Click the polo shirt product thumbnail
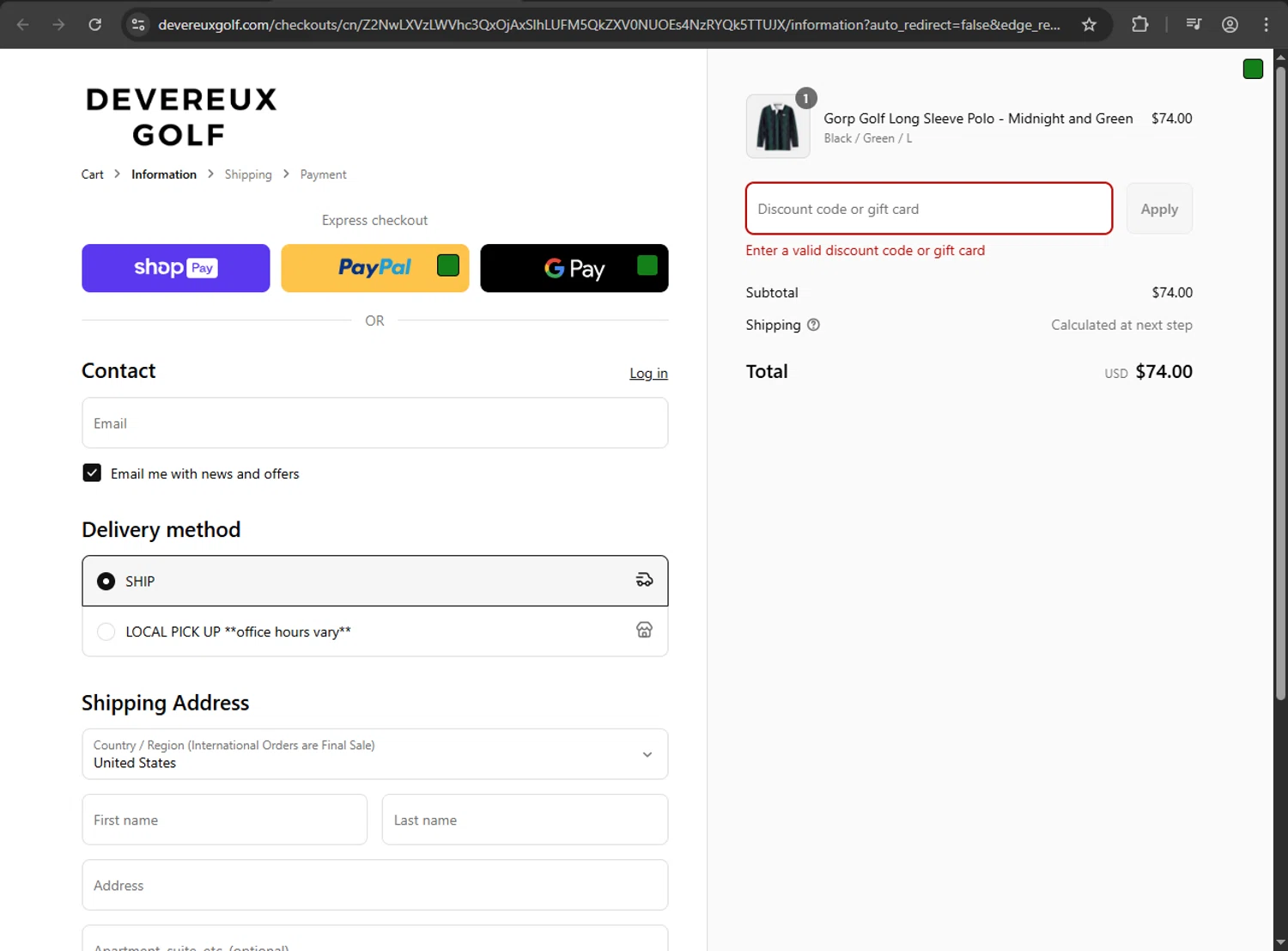The width and height of the screenshot is (1288, 951). tap(778, 126)
